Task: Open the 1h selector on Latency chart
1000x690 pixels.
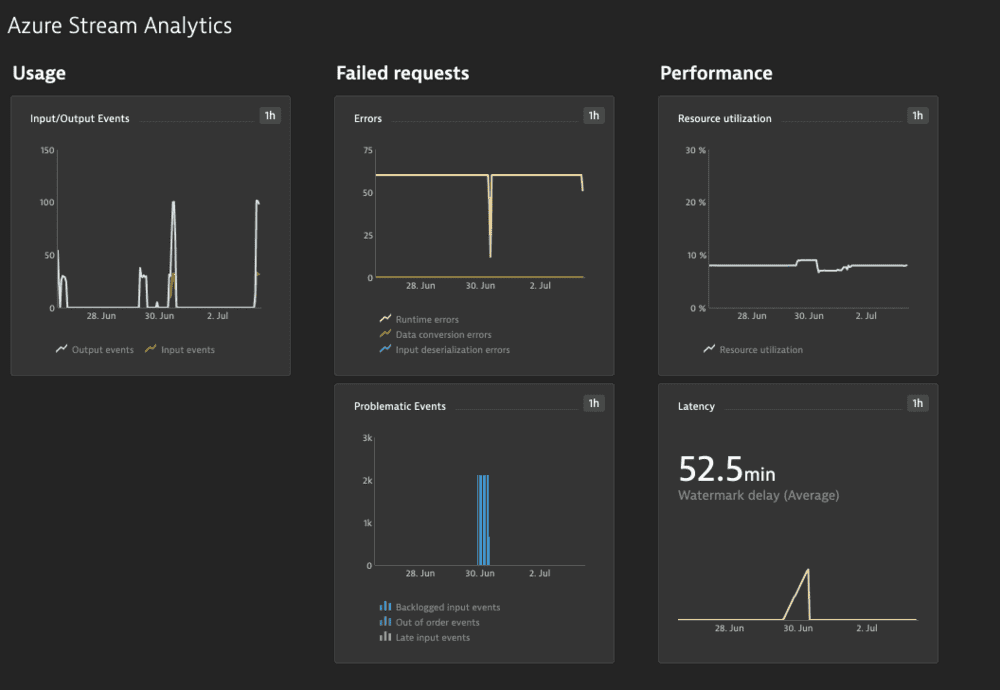Action: pos(917,403)
